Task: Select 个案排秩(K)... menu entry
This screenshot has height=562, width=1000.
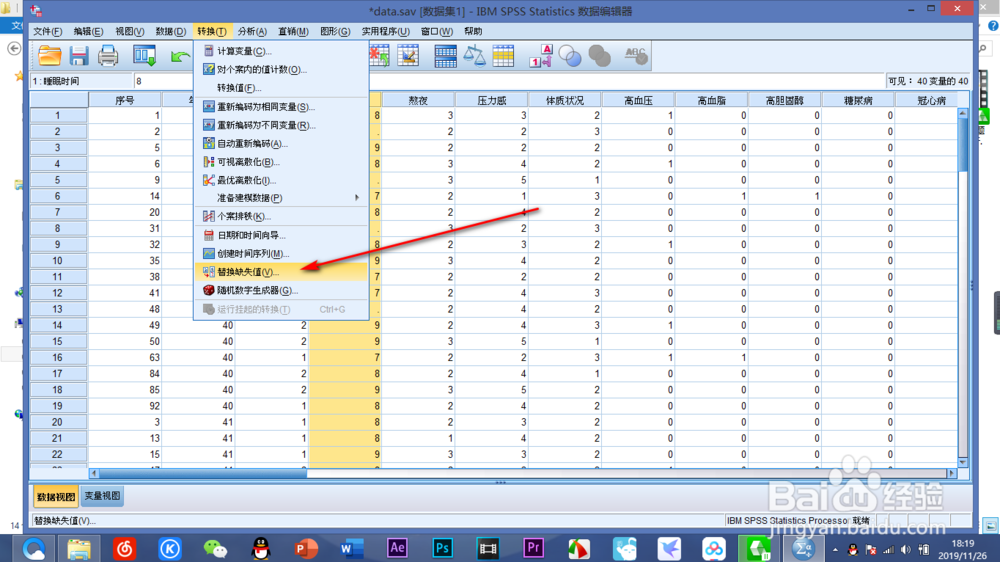Action: pyautogui.click(x=281, y=216)
